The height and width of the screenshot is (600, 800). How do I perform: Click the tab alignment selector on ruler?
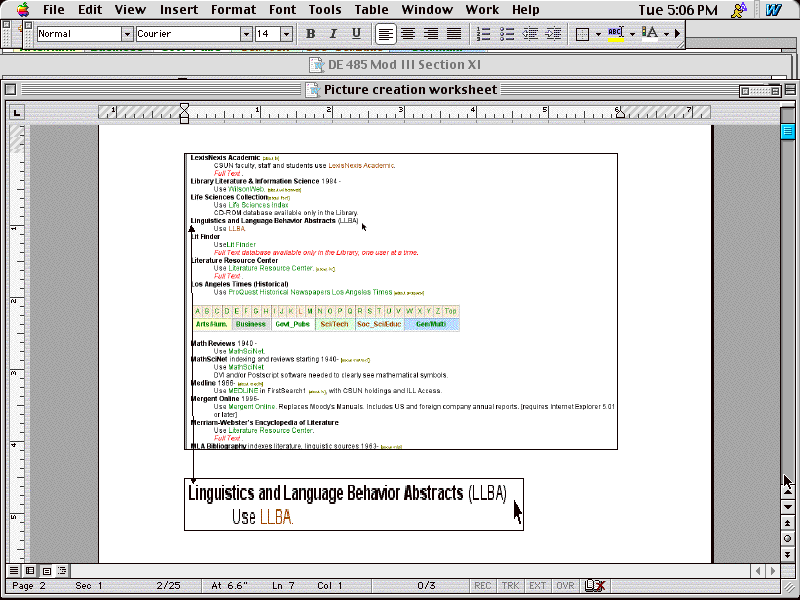point(17,112)
